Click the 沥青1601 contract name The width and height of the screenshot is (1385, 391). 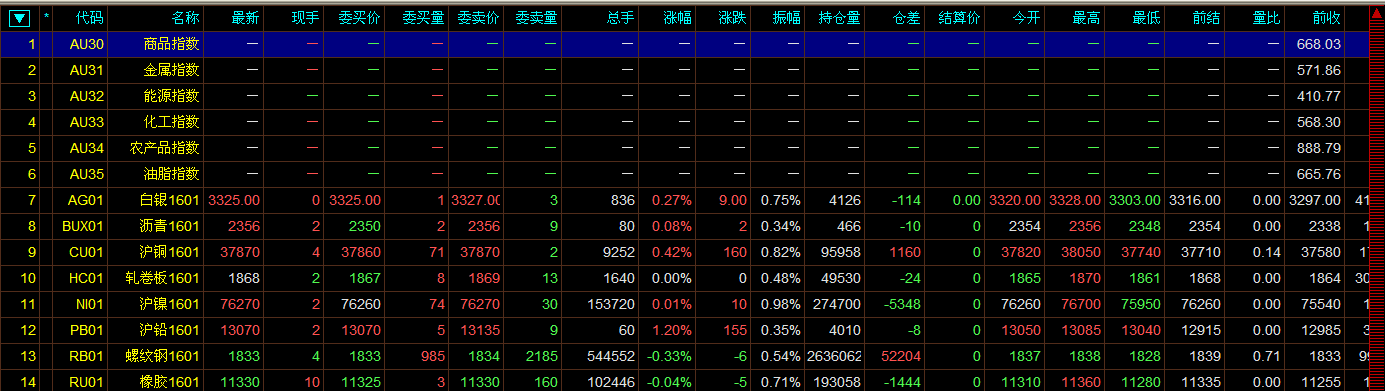tap(170, 226)
